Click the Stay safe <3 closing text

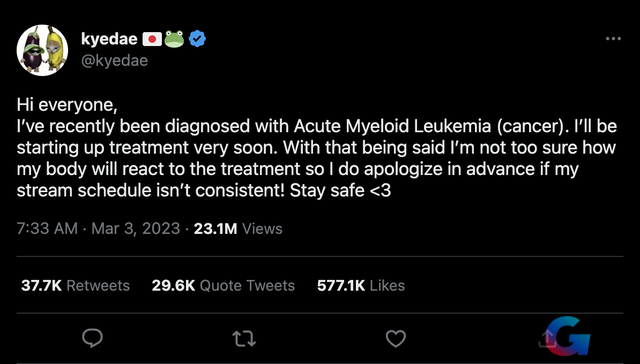point(341,191)
